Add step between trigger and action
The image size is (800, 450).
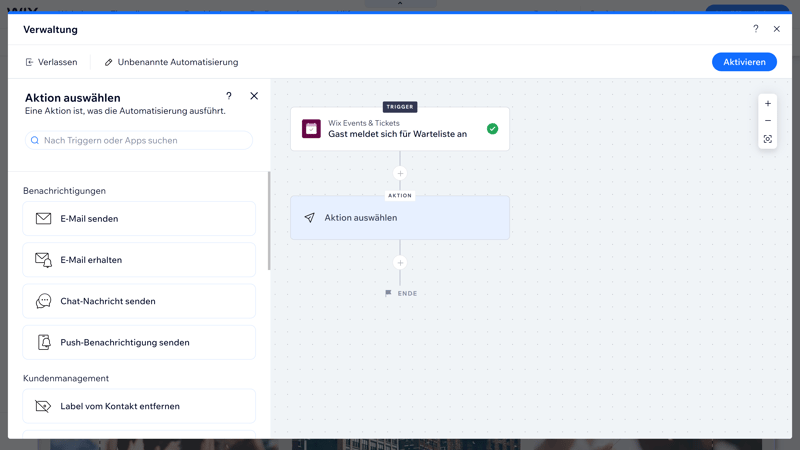pyautogui.click(x=400, y=173)
